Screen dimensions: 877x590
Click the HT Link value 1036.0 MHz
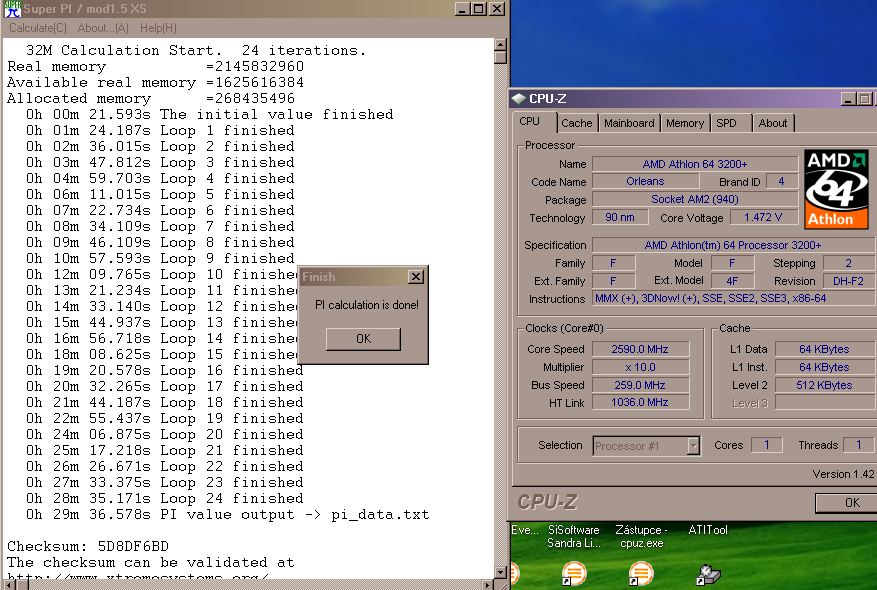click(x=640, y=402)
